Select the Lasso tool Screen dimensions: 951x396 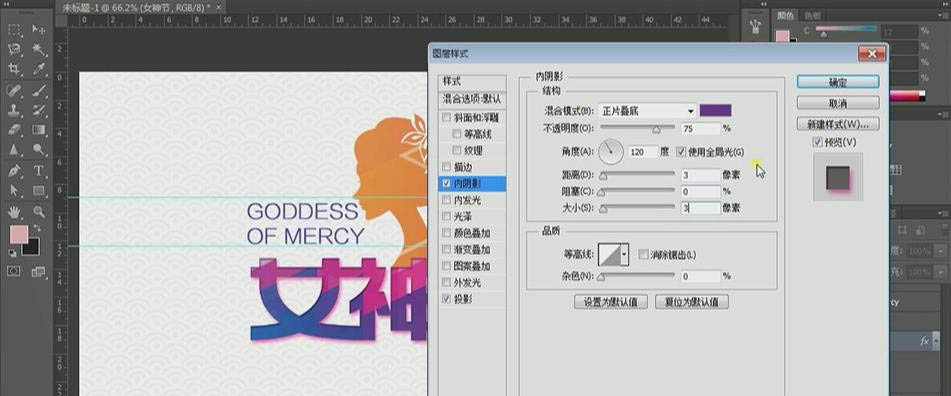(x=15, y=50)
